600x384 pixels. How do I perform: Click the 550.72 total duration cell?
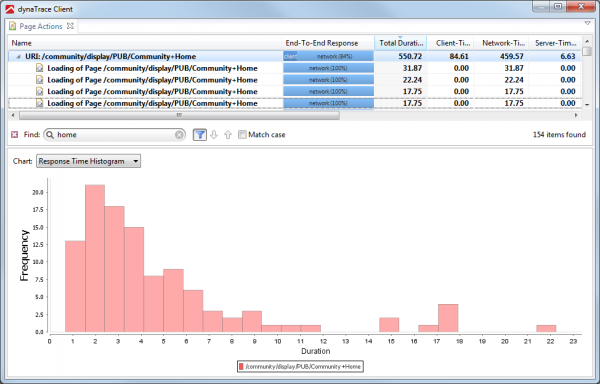[410, 56]
